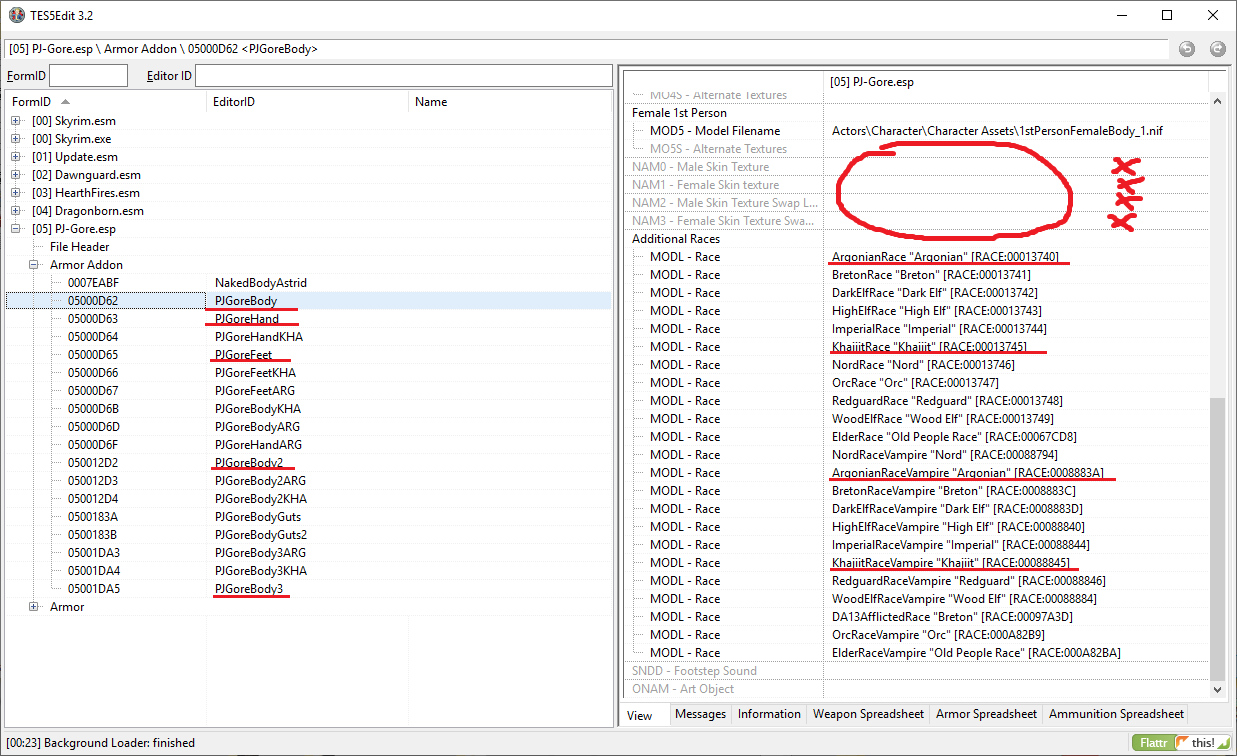Click the record path address bar
The width and height of the screenshot is (1237, 756).
(586, 48)
